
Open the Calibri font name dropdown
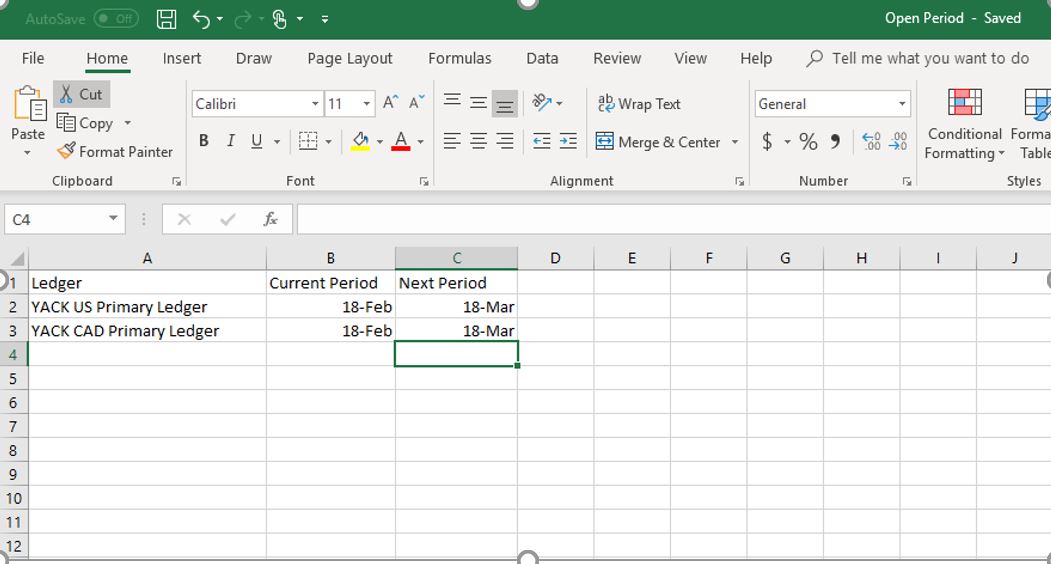pyautogui.click(x=315, y=104)
